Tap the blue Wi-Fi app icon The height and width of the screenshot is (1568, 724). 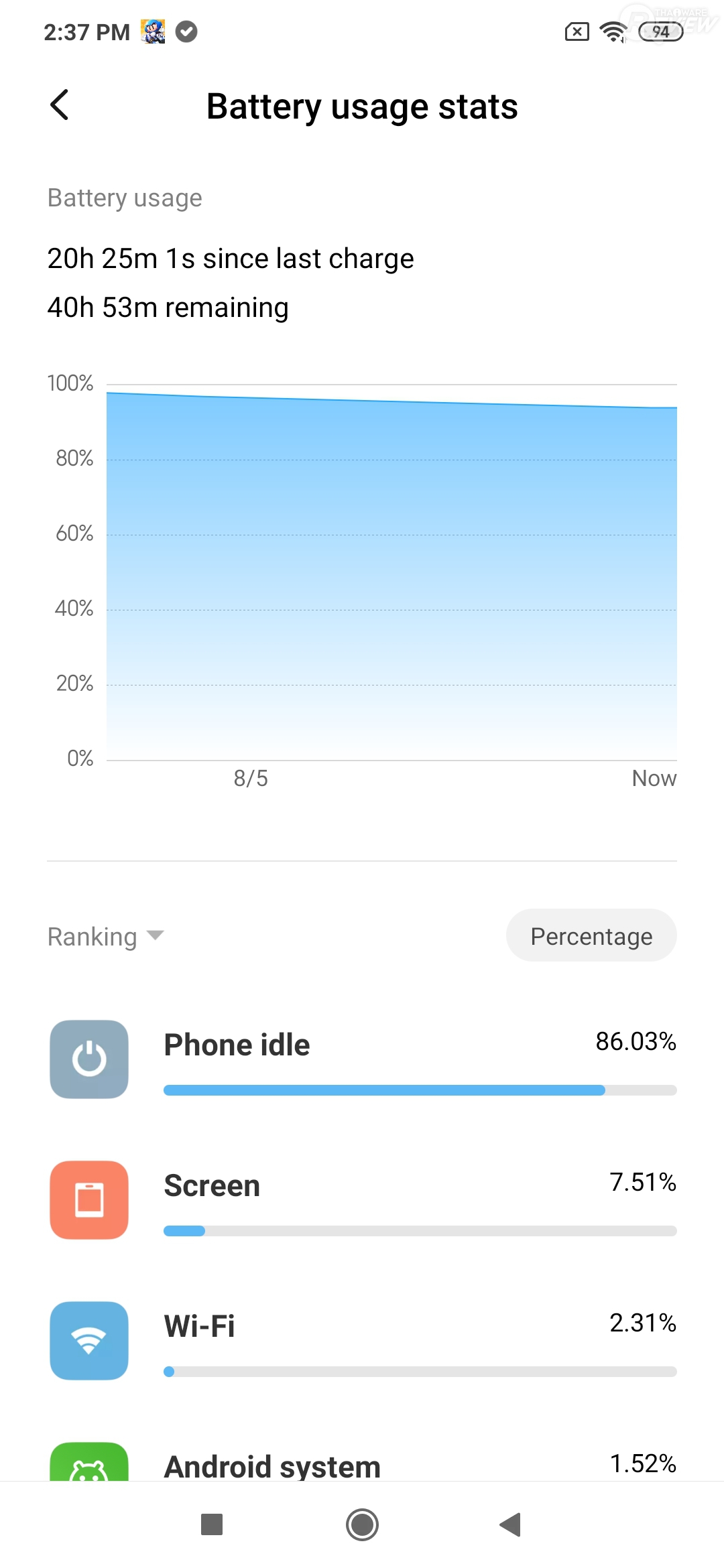coord(89,1340)
